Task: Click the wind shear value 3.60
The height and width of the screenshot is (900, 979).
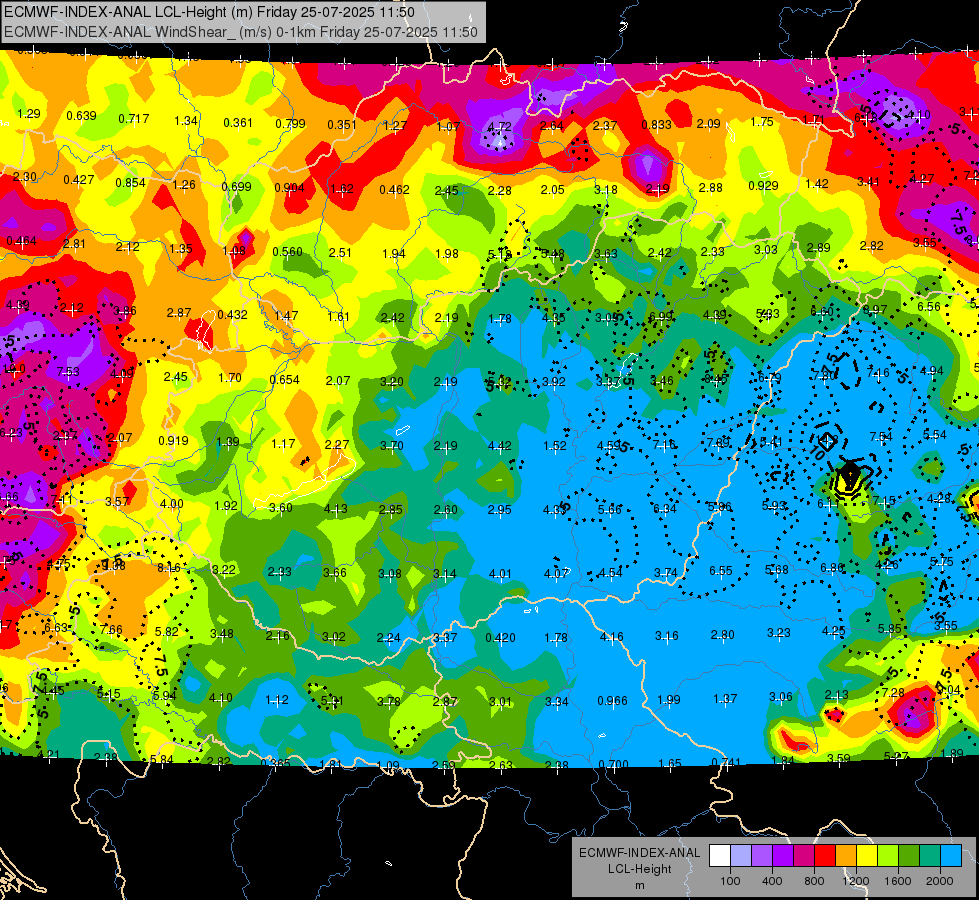Action: pyautogui.click(x=280, y=508)
